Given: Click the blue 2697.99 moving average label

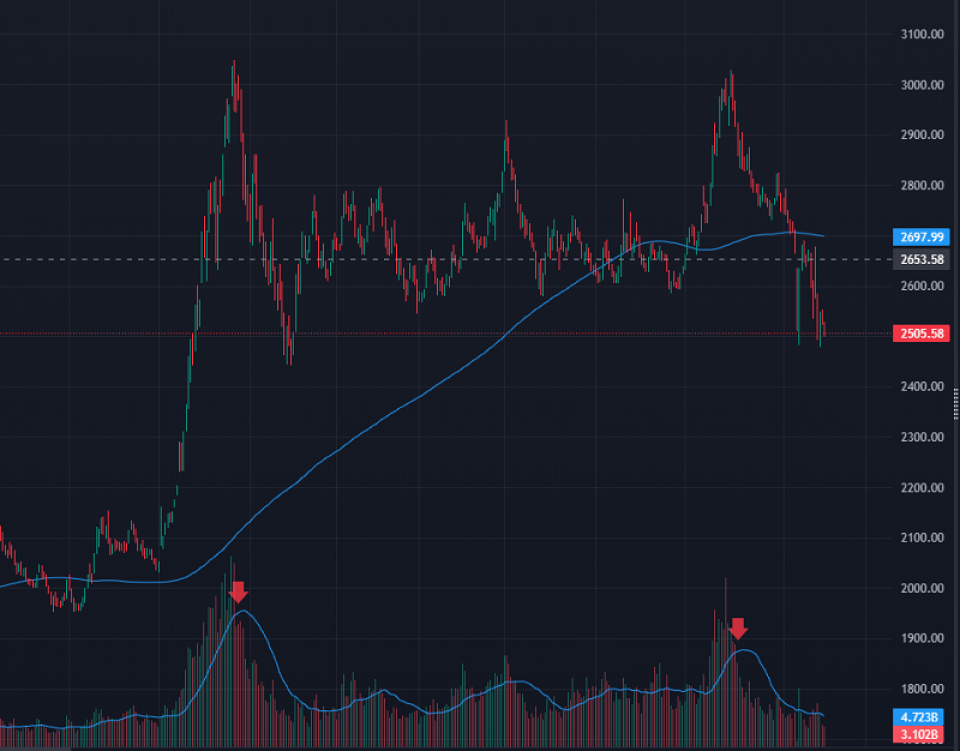Looking at the screenshot, I should click(921, 237).
